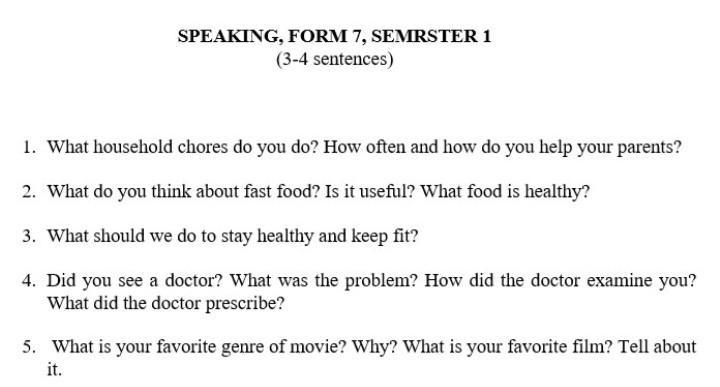The width and height of the screenshot is (720, 387).
Task: Click the heading 'SPEAKING, FORM 7, SEMRSTER 1'
Action: (x=334, y=36)
